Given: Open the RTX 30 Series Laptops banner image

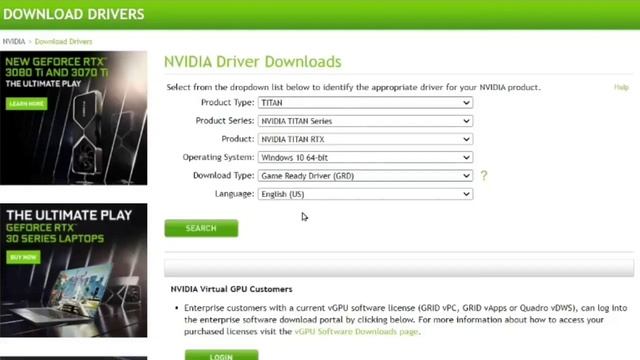Looking at the screenshot, I should 73,270.
